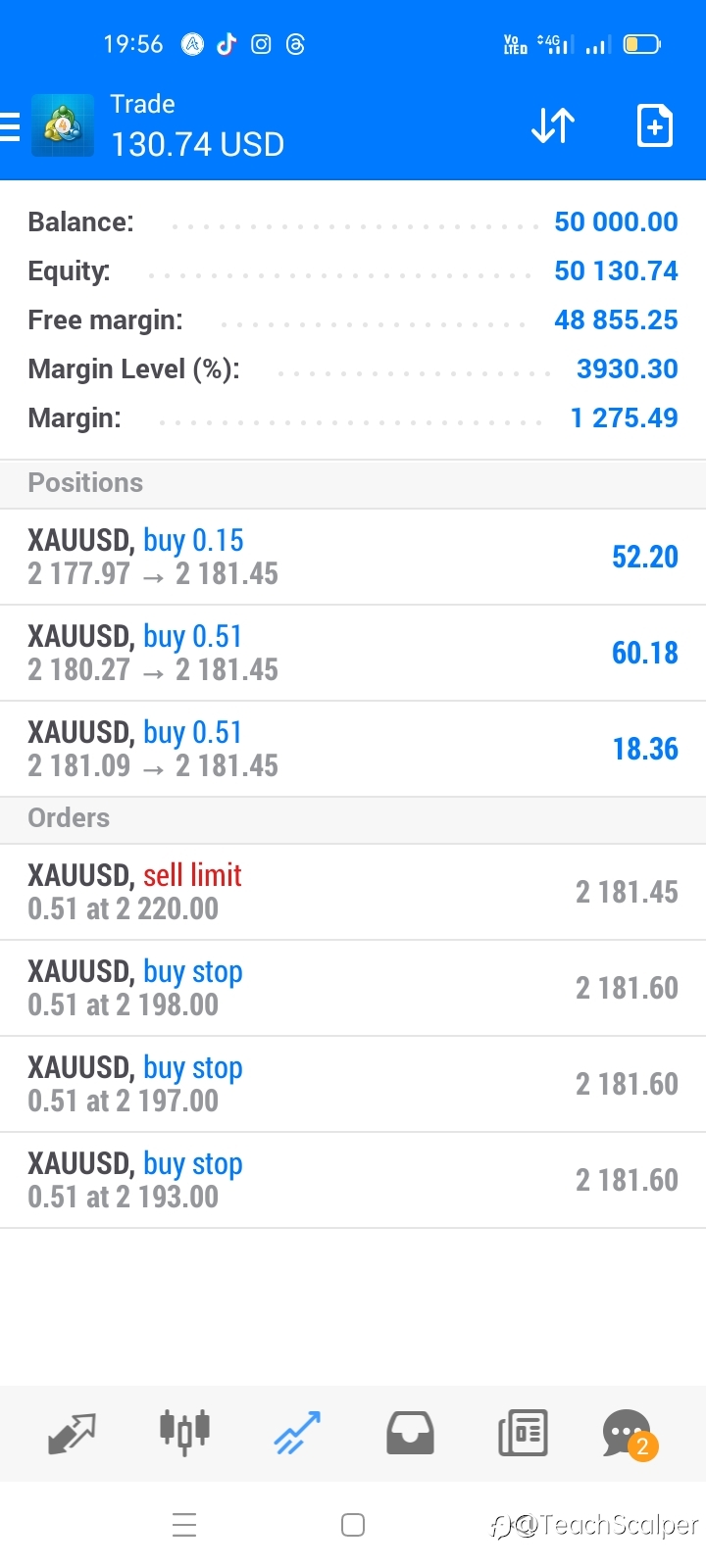
Task: Open the Quotes tab with arrows icon
Action: coord(72,1434)
